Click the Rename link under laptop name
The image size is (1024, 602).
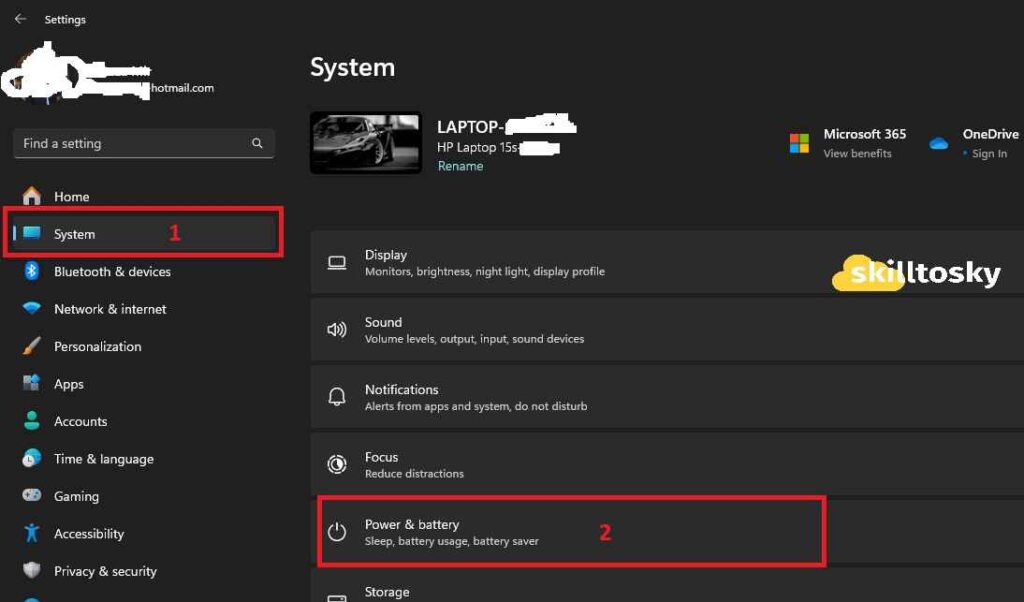[x=460, y=166]
